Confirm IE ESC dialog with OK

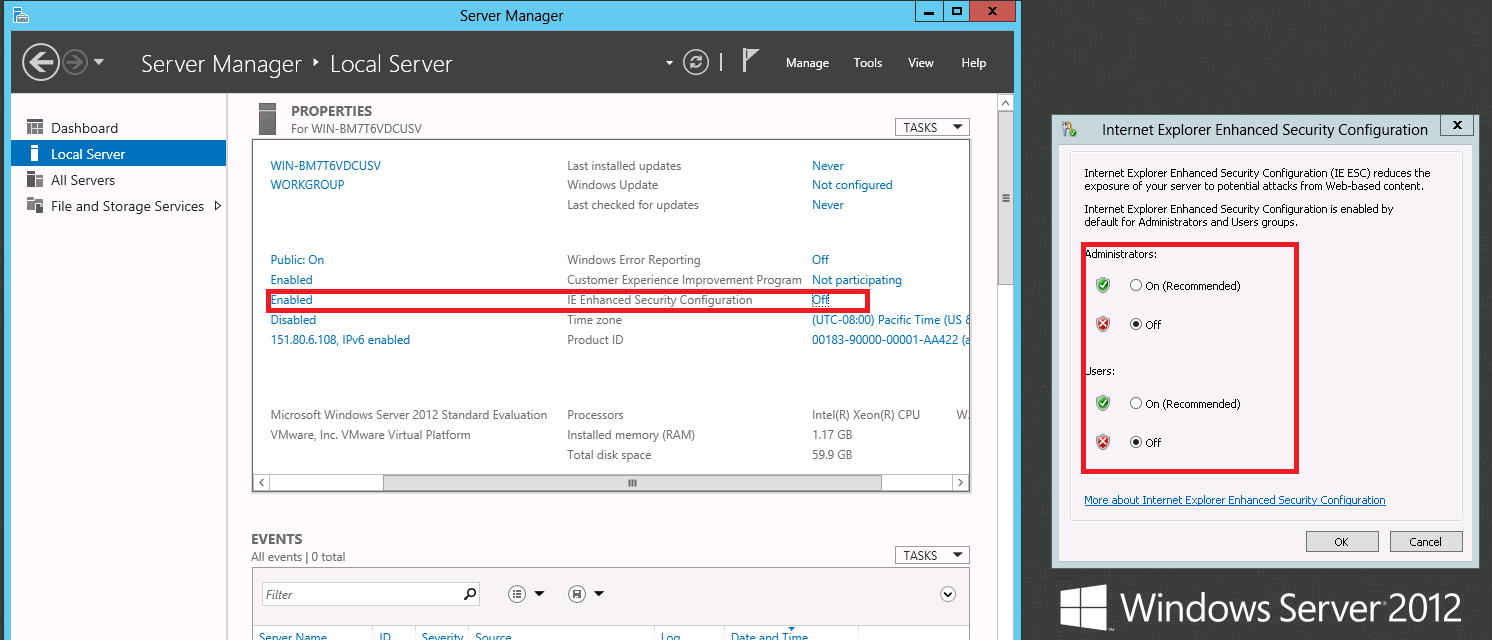coord(1341,541)
